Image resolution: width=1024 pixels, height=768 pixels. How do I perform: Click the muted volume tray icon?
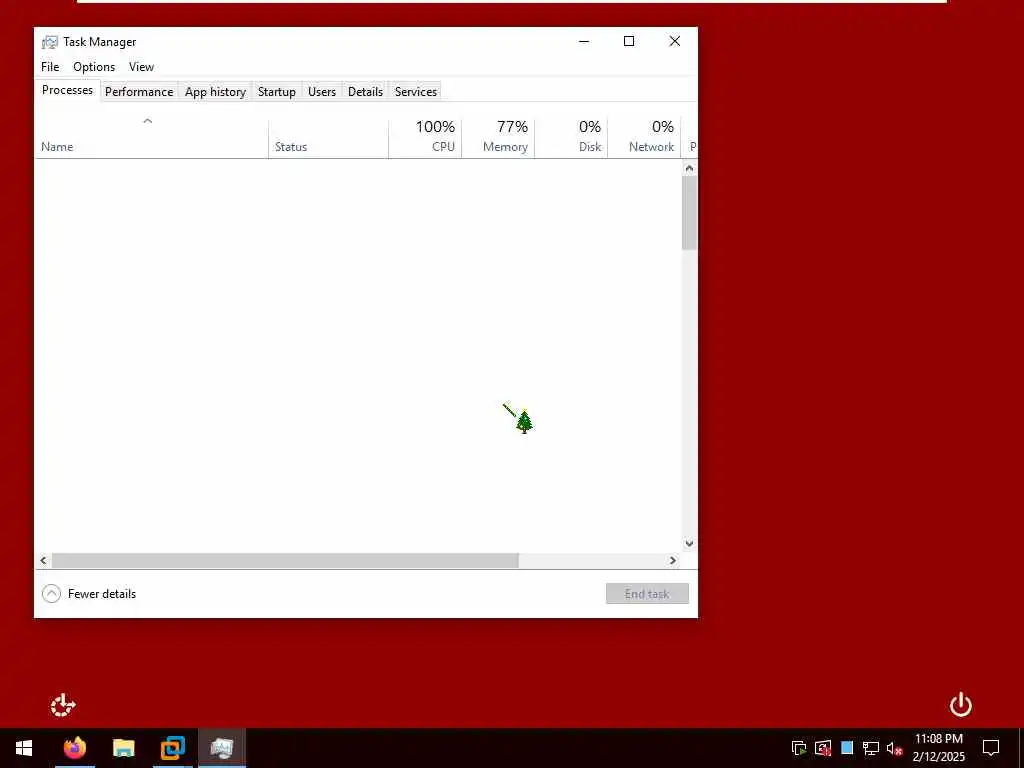click(895, 748)
